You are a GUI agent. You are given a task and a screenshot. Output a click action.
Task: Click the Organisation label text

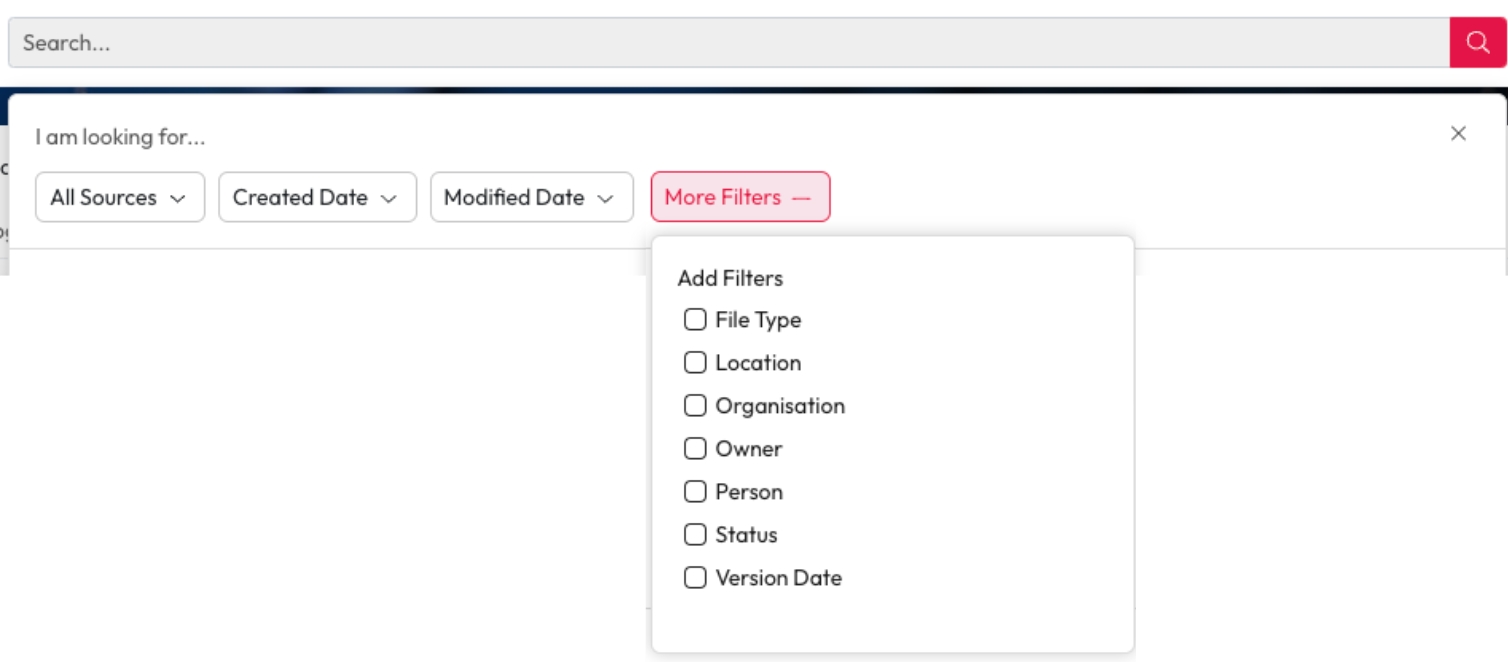tap(780, 406)
